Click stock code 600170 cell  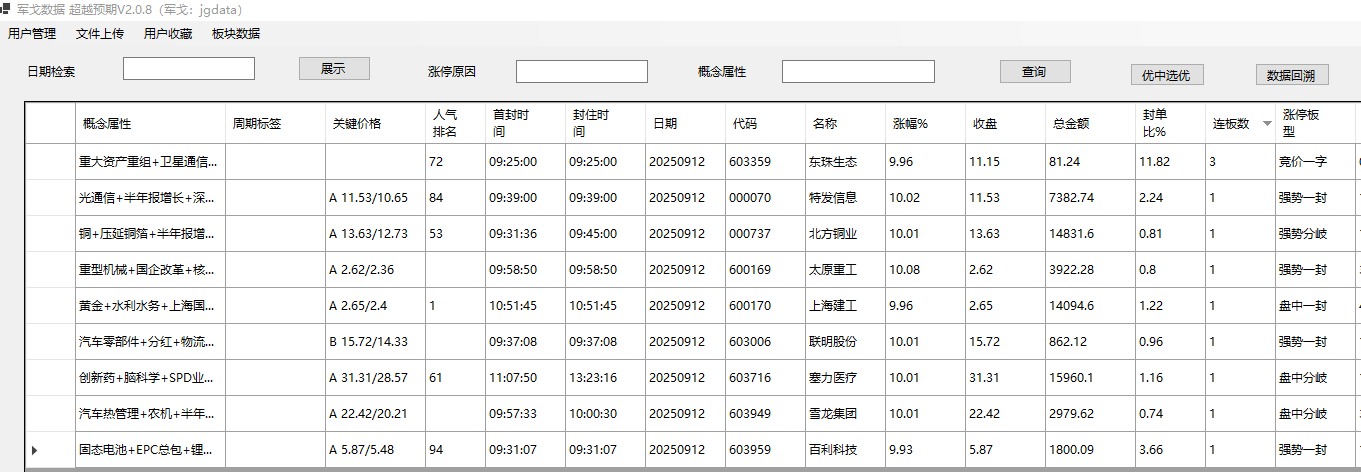pyautogui.click(x=750, y=306)
